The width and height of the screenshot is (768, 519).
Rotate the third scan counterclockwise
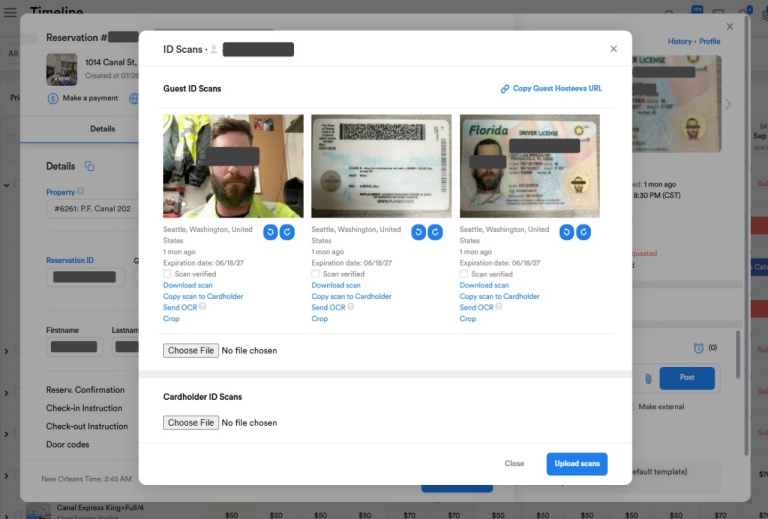(566, 232)
